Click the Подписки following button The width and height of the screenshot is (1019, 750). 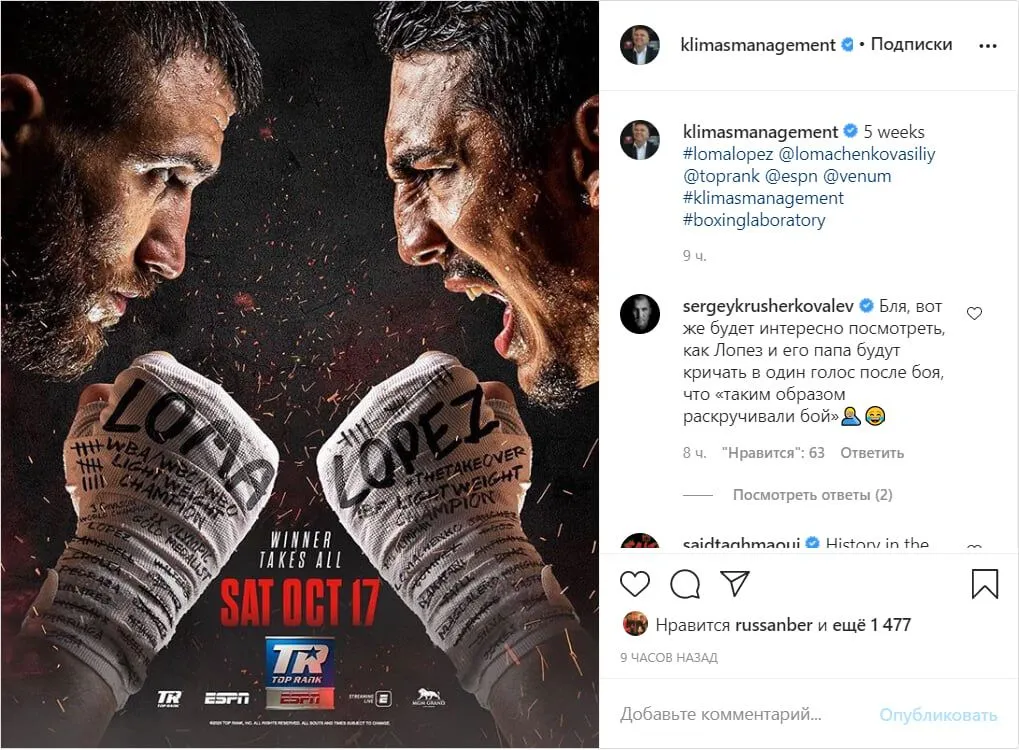tap(911, 44)
